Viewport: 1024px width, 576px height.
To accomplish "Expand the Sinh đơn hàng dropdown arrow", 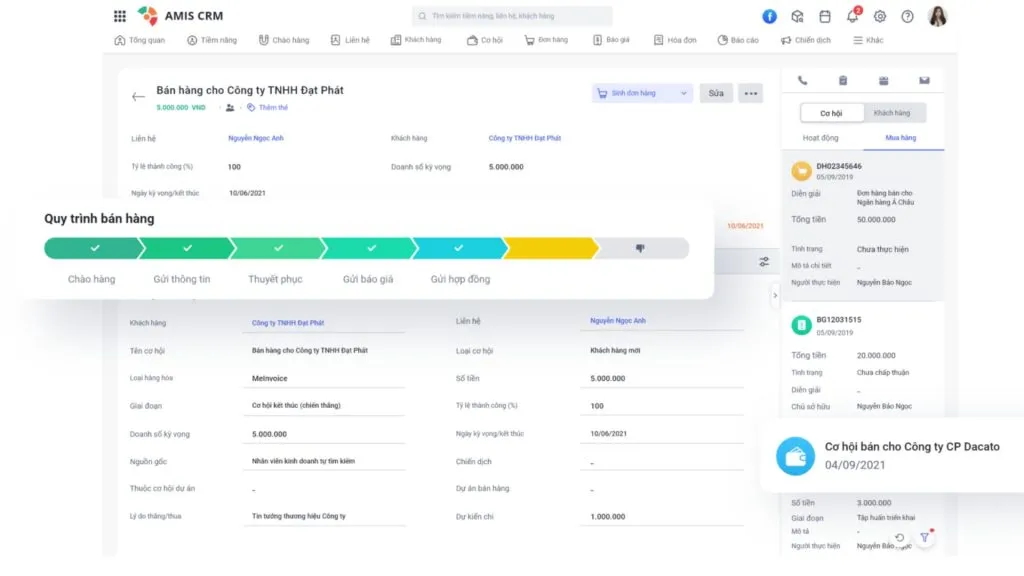I will click(684, 93).
